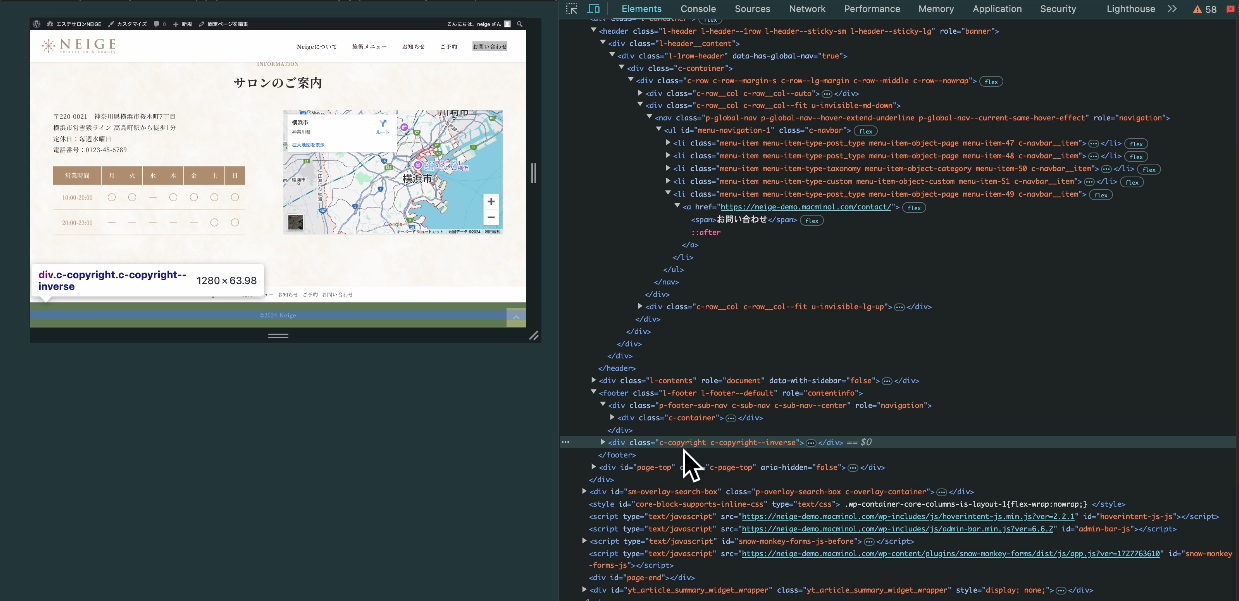The width and height of the screenshot is (1239, 601).
Task: Click the map zoom in plus button
Action: tap(490, 202)
